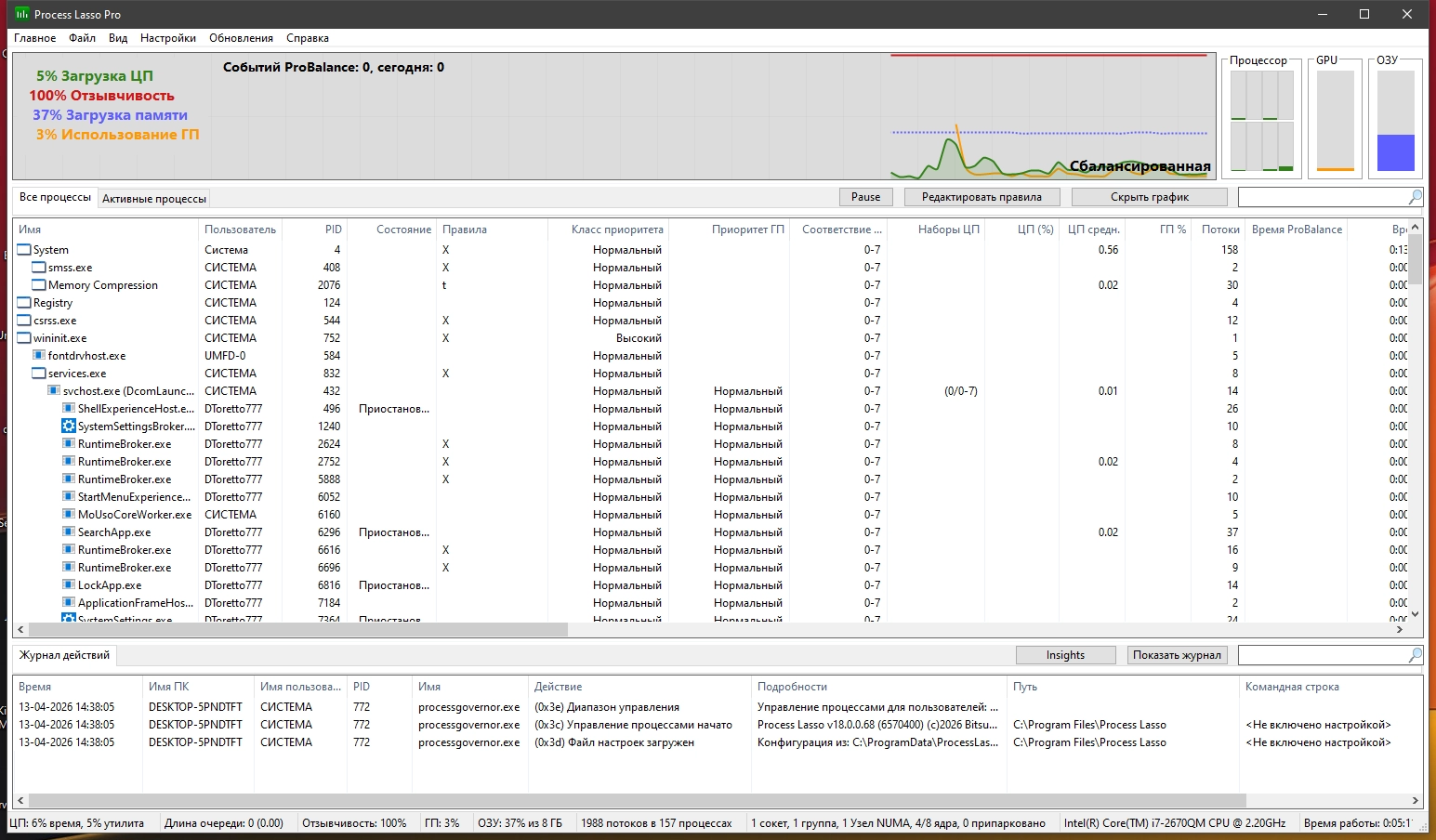The width and height of the screenshot is (1436, 840).
Task: Click the icon of RuntimeBroker.exe with PID 2624
Action: tap(69, 444)
